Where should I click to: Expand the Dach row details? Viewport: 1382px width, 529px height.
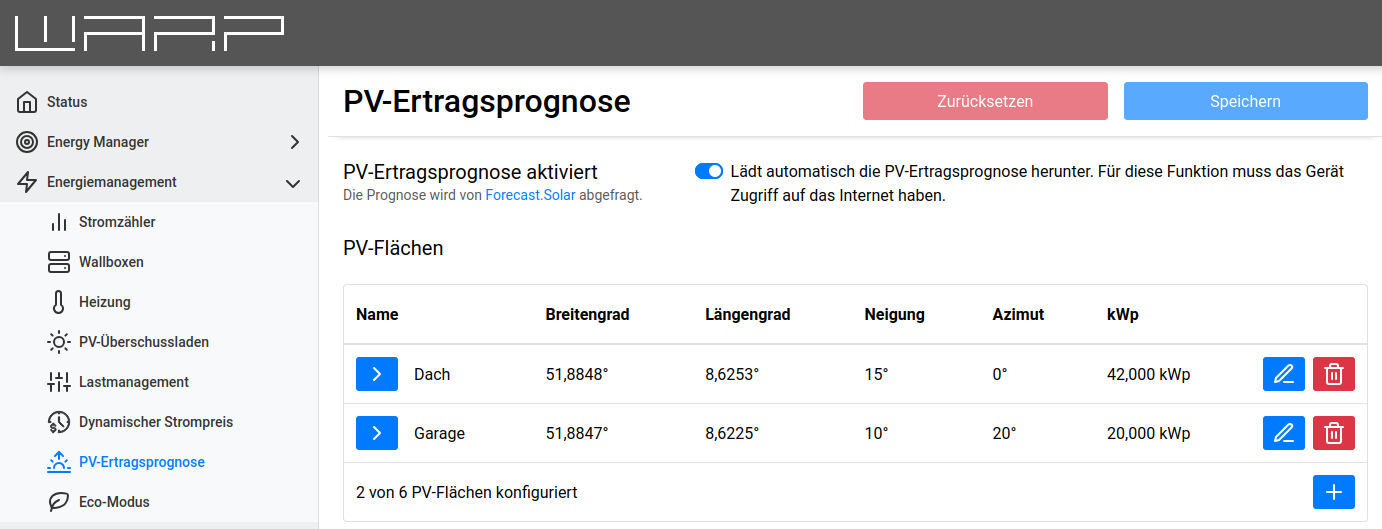(377, 375)
